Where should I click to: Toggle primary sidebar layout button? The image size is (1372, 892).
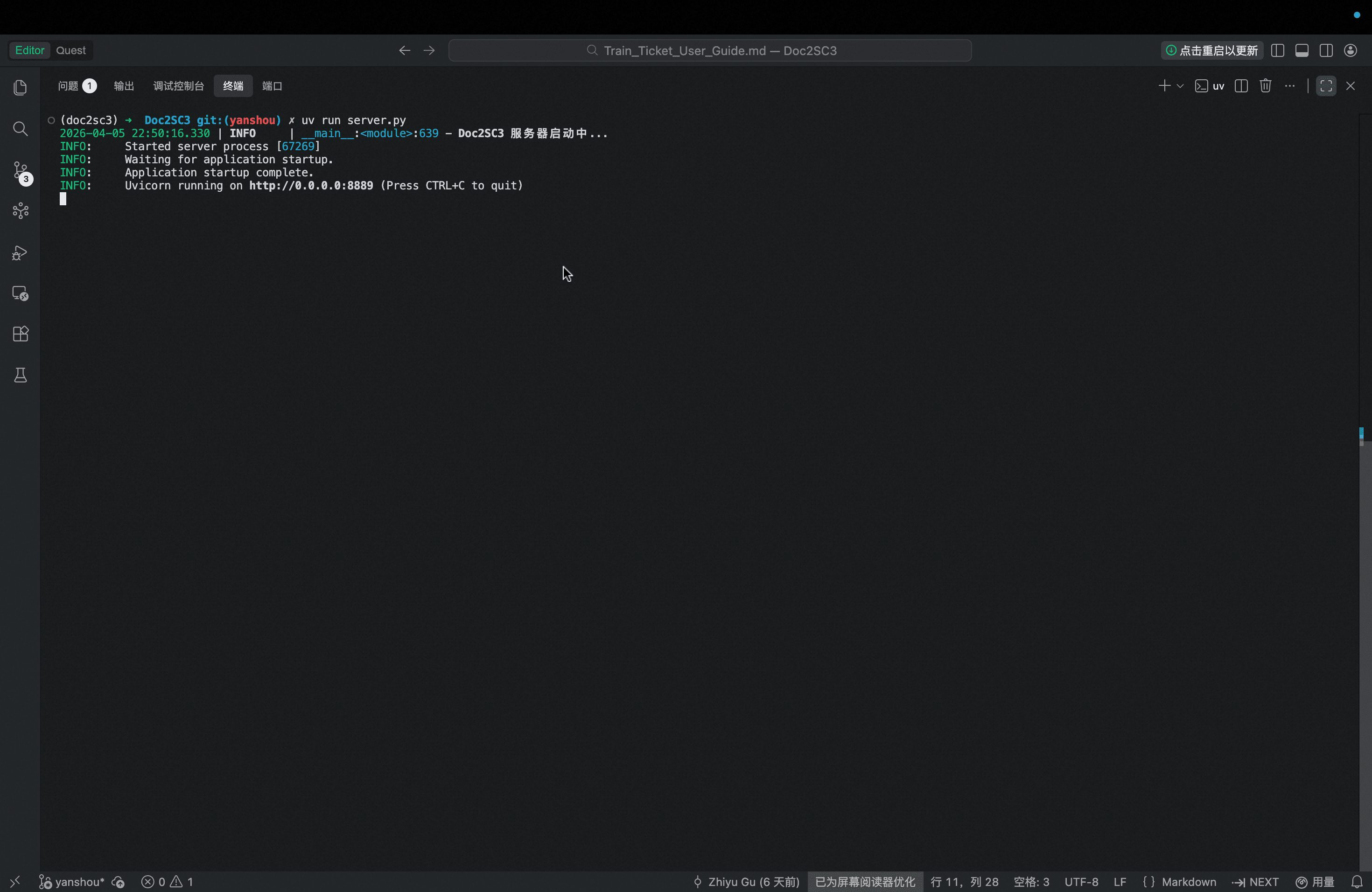pyautogui.click(x=1277, y=51)
